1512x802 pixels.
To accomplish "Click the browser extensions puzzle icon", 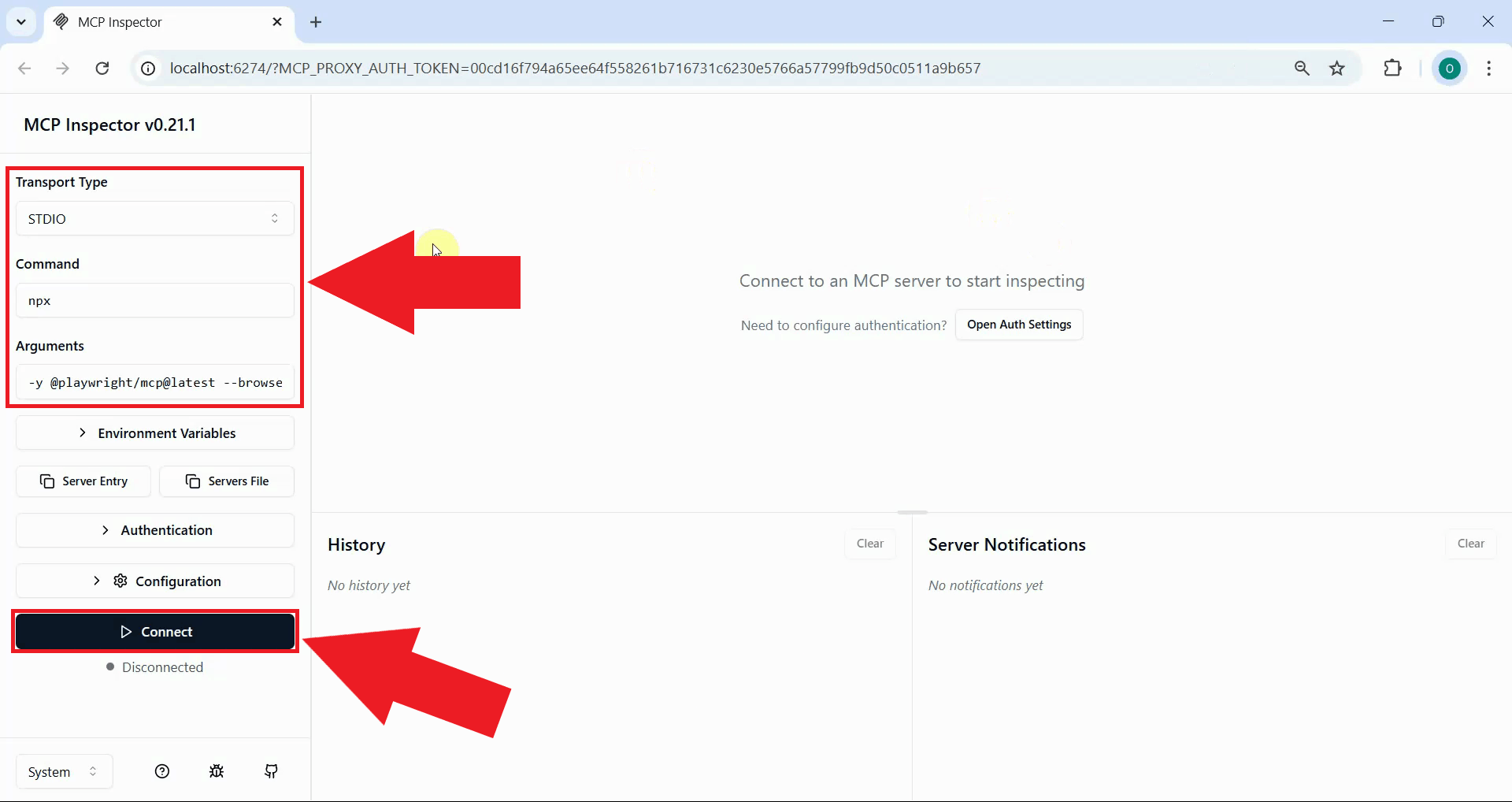I will [x=1393, y=68].
